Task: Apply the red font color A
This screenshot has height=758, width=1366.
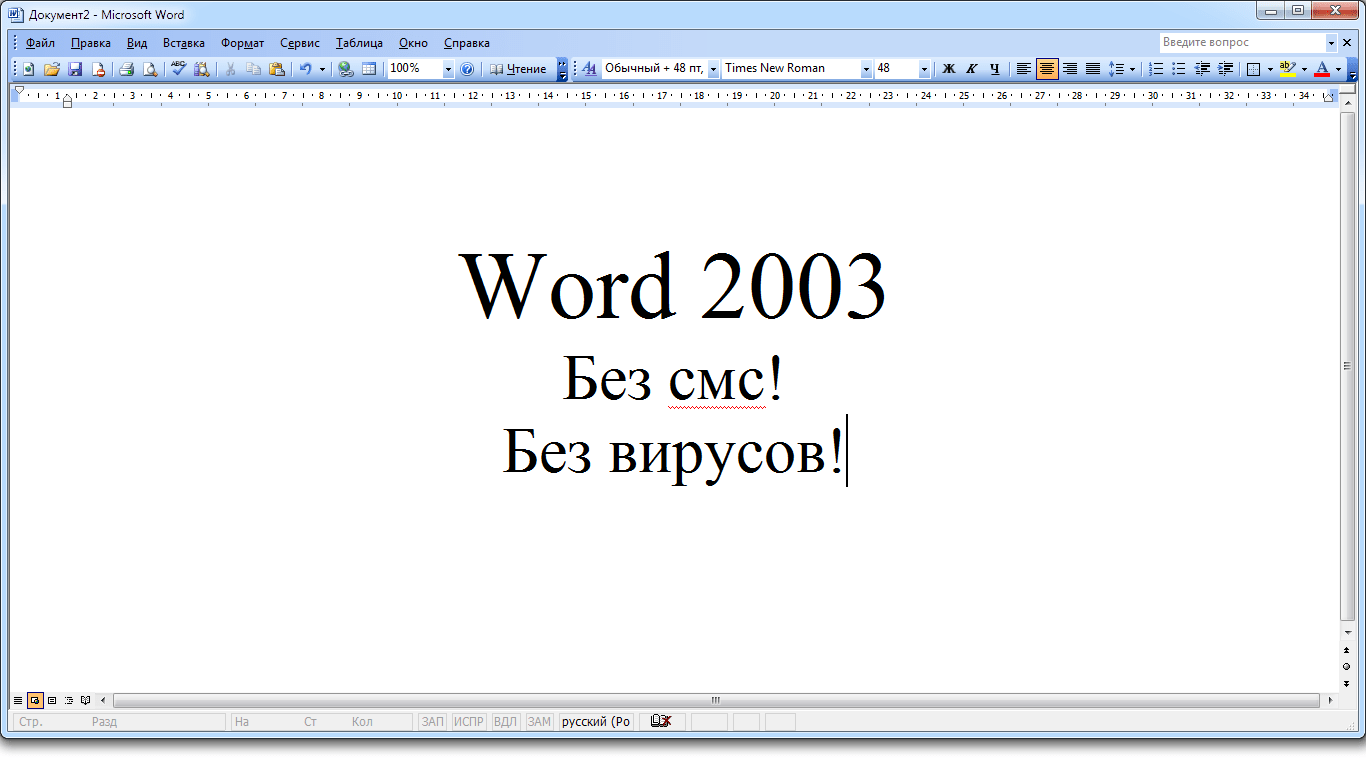Action: pyautogui.click(x=1322, y=69)
